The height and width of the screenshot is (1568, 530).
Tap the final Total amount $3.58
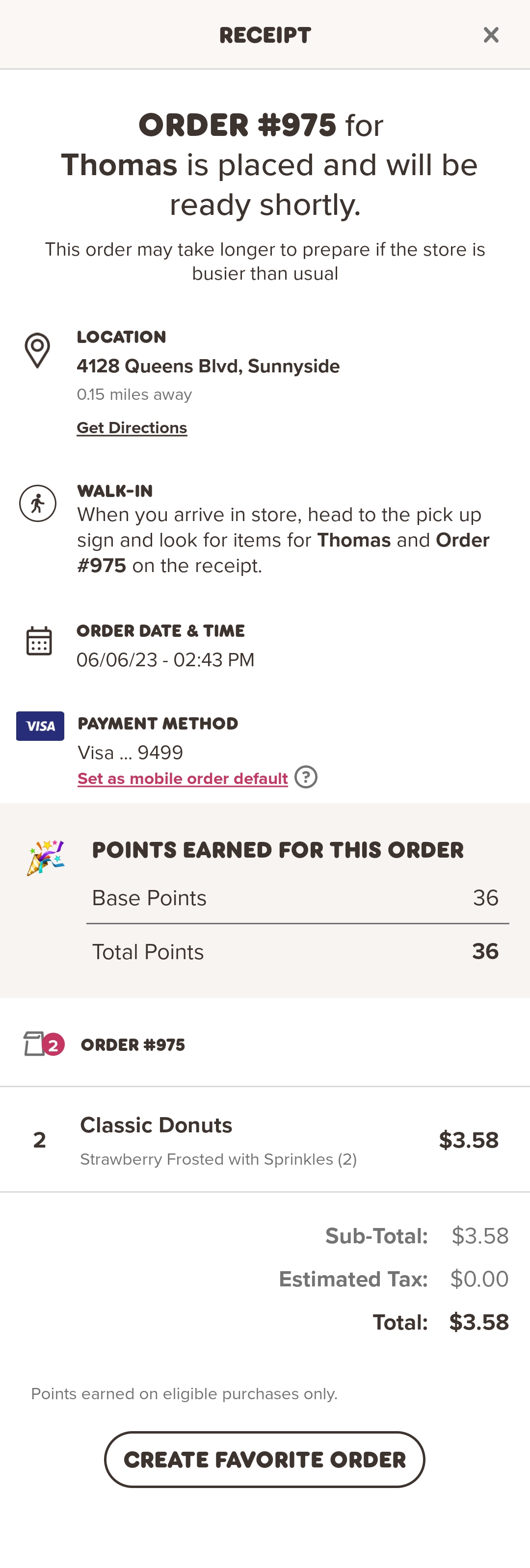click(478, 1322)
